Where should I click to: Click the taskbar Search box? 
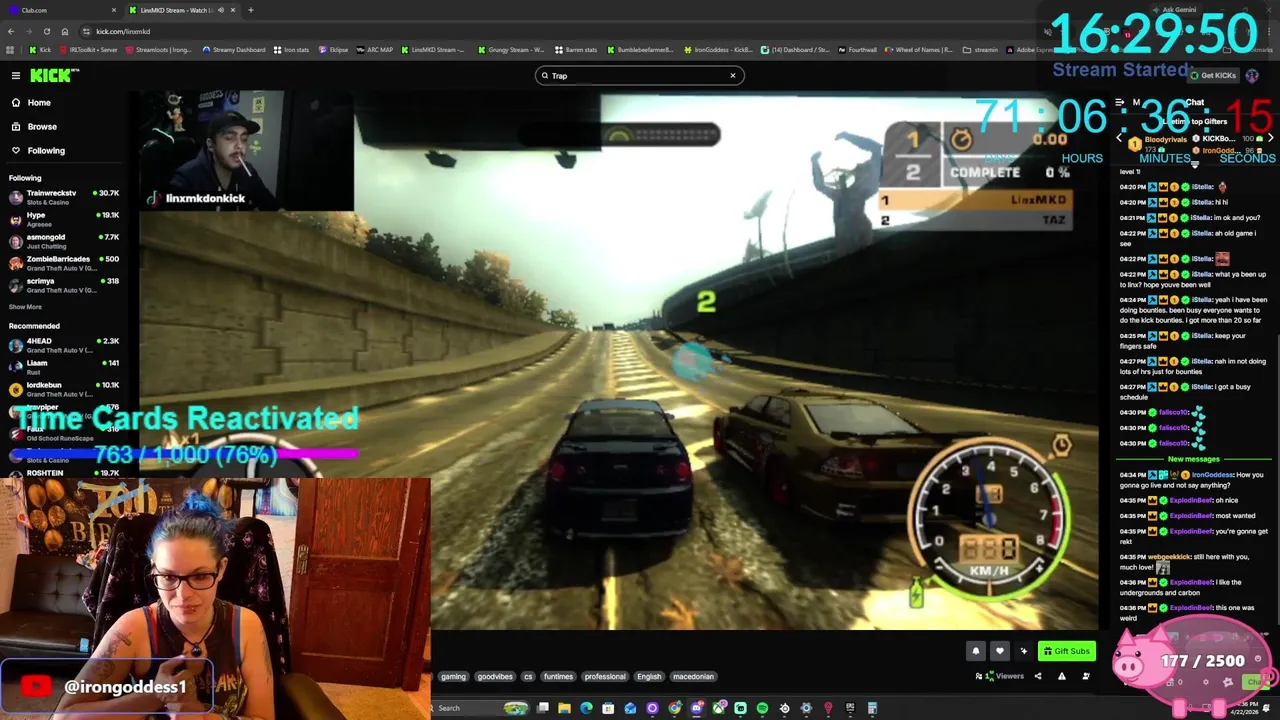pyautogui.click(x=480, y=708)
